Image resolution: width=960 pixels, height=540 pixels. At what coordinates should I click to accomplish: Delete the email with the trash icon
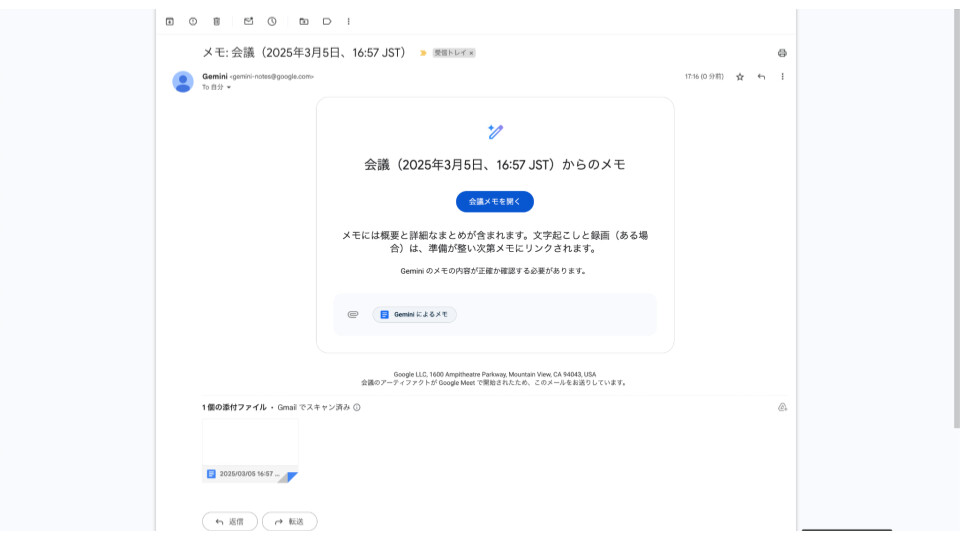click(217, 21)
